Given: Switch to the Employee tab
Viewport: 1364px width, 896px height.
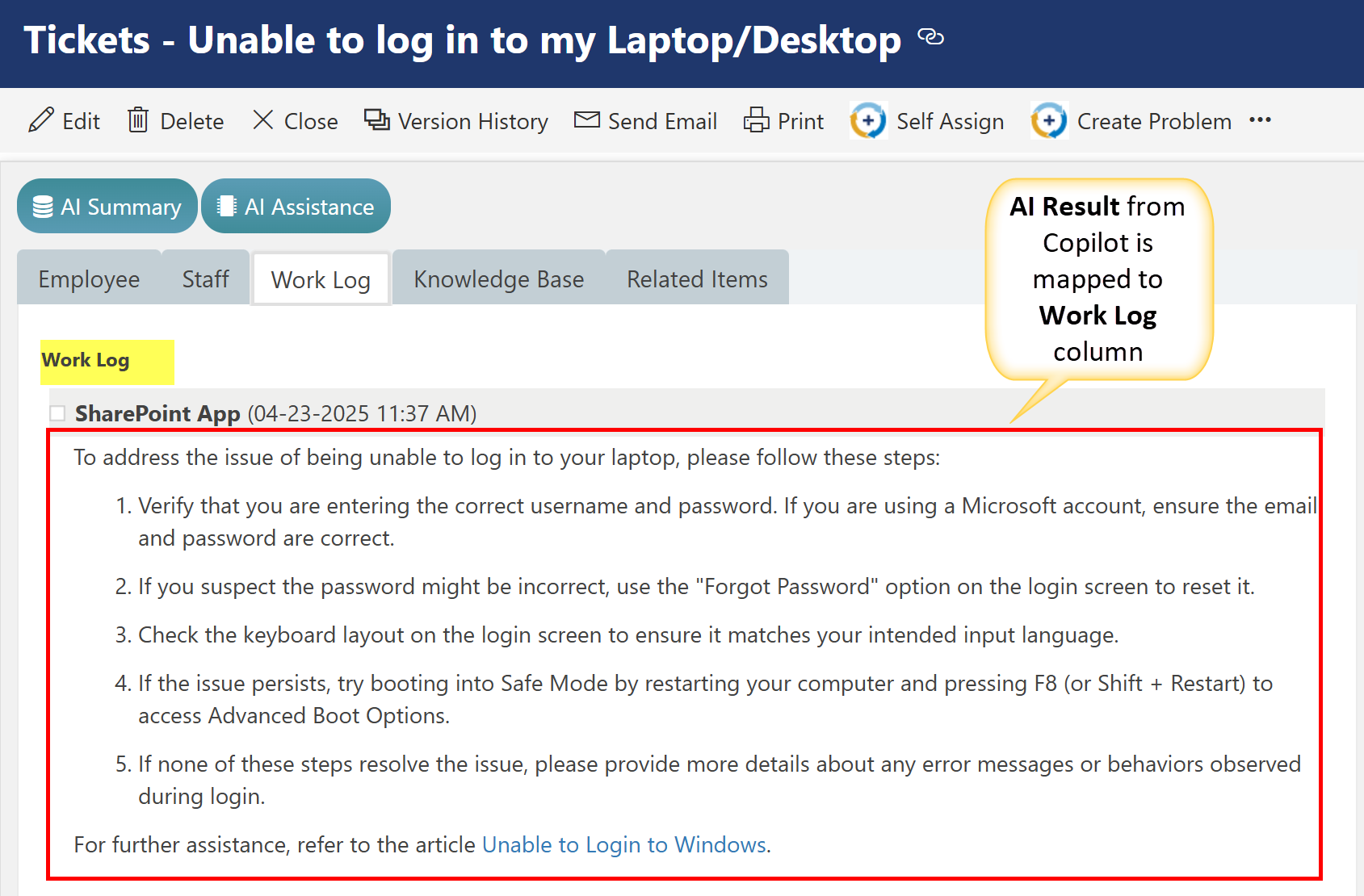Looking at the screenshot, I should [89, 279].
